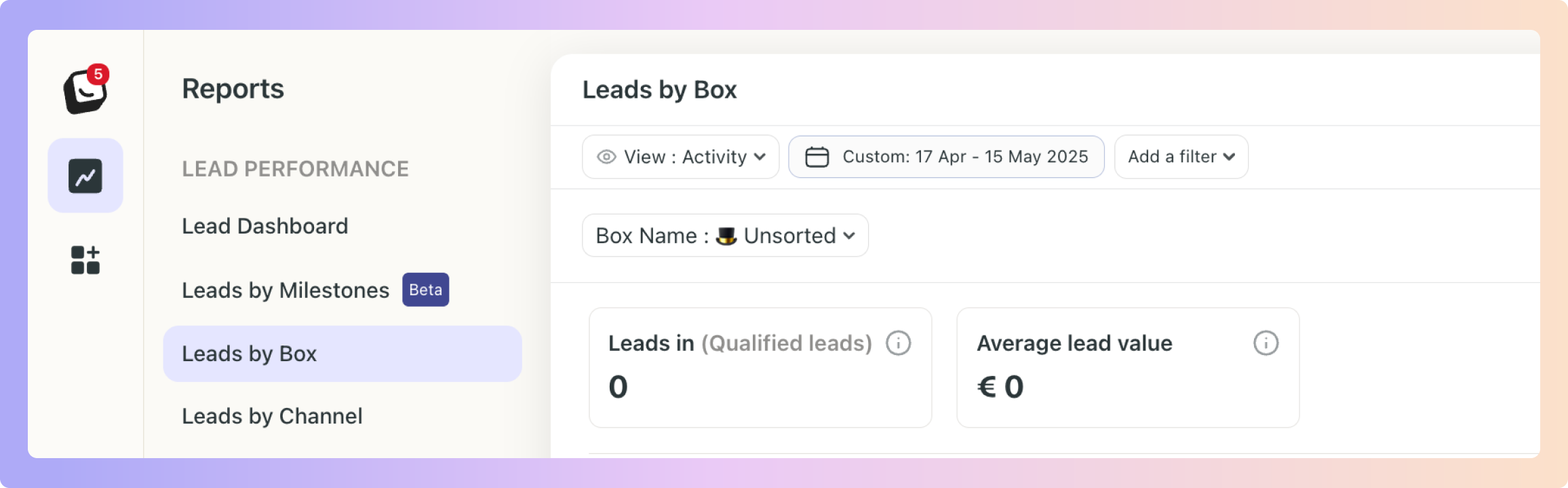
Task: Expand the Box Name Unsorted dropdown
Action: [x=725, y=236]
